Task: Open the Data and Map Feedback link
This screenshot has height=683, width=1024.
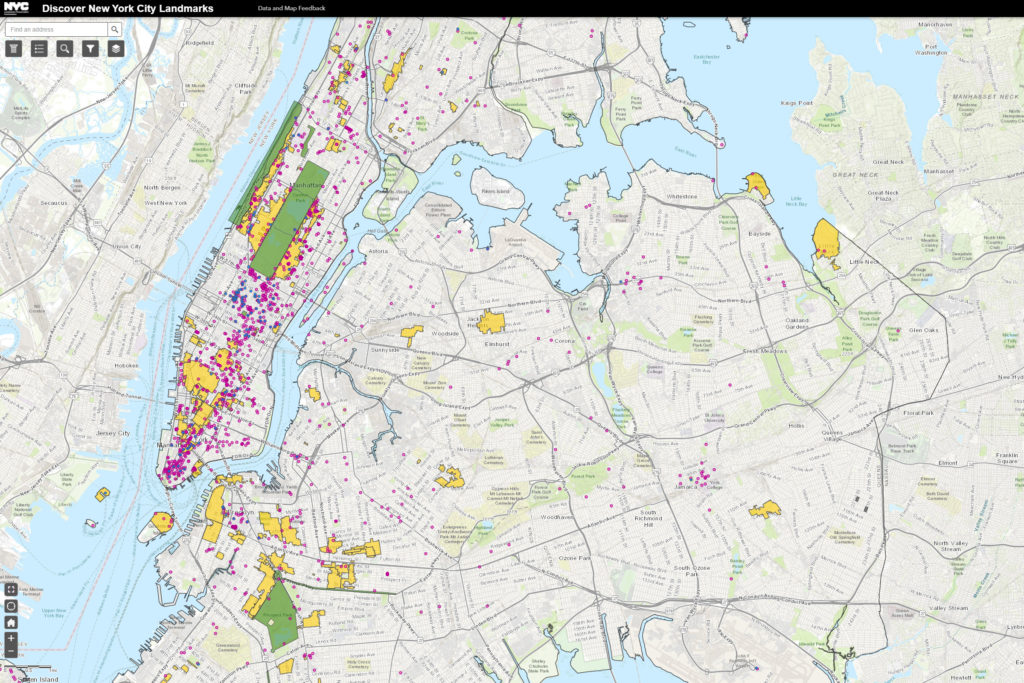Action: pos(291,8)
